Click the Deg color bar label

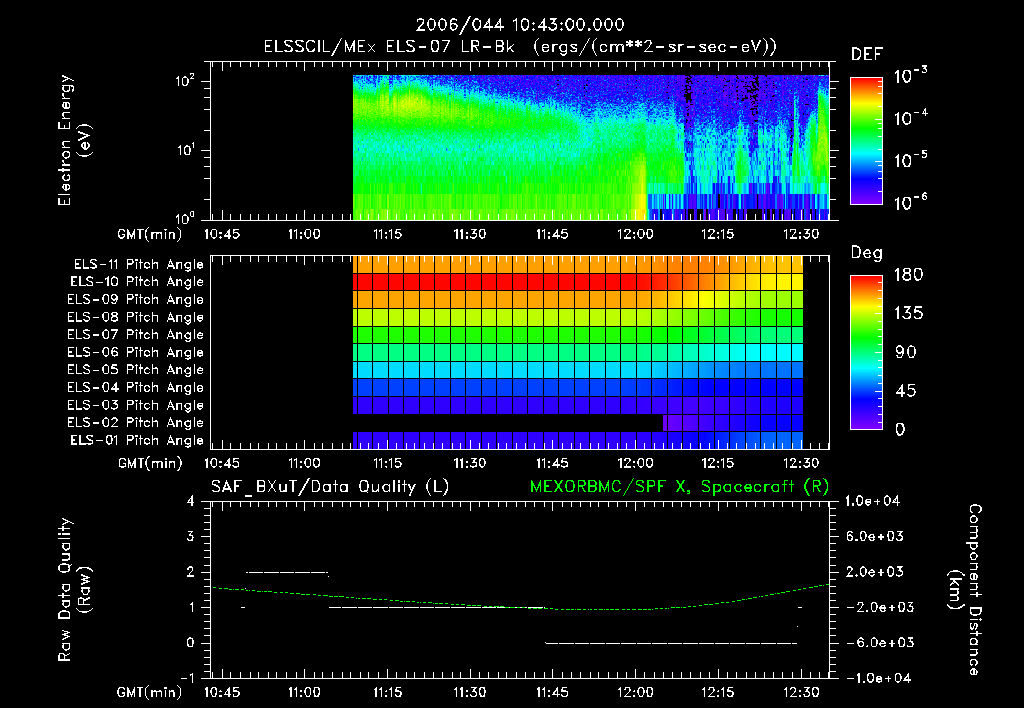[x=867, y=253]
